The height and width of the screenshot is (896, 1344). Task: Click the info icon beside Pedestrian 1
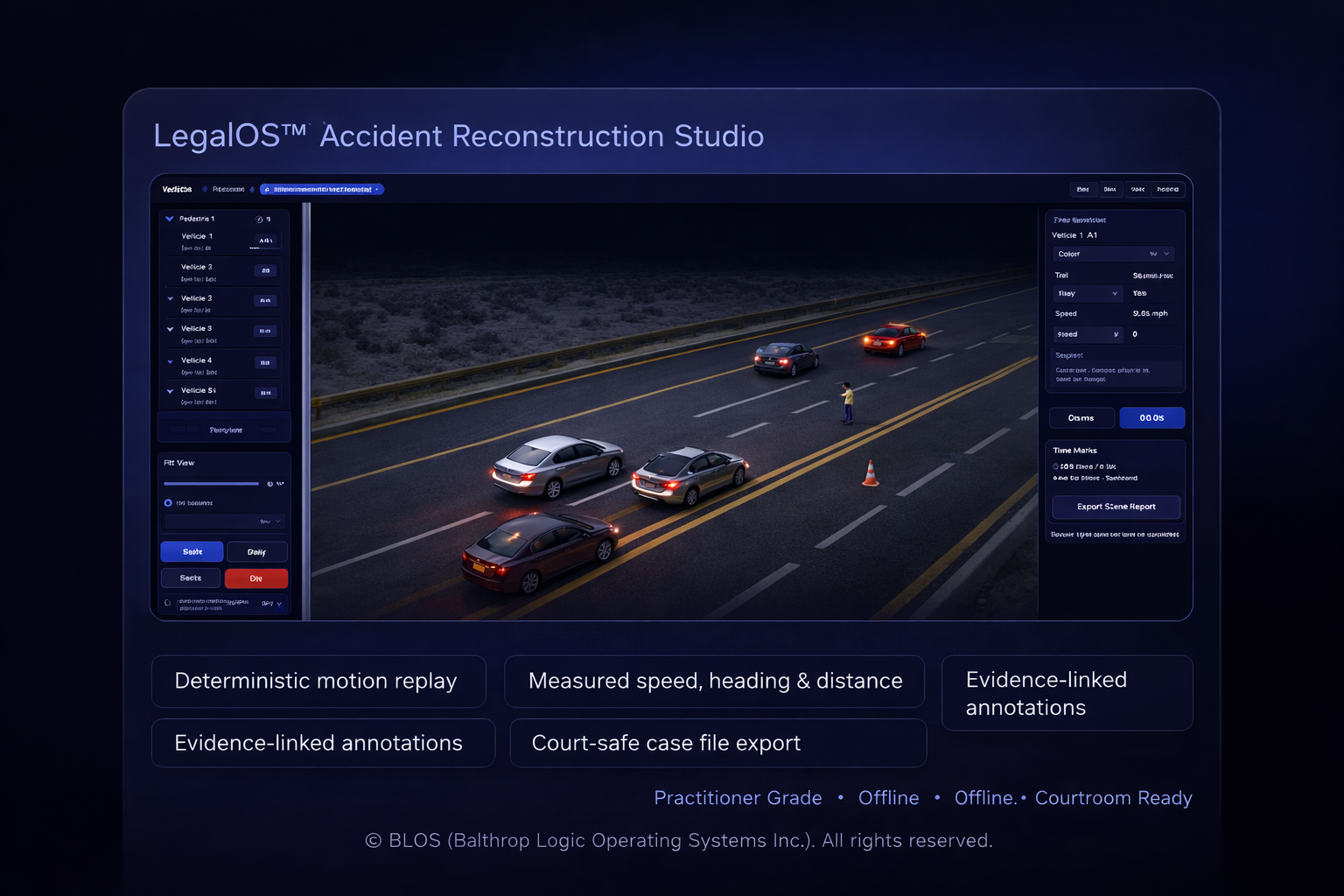(x=259, y=220)
